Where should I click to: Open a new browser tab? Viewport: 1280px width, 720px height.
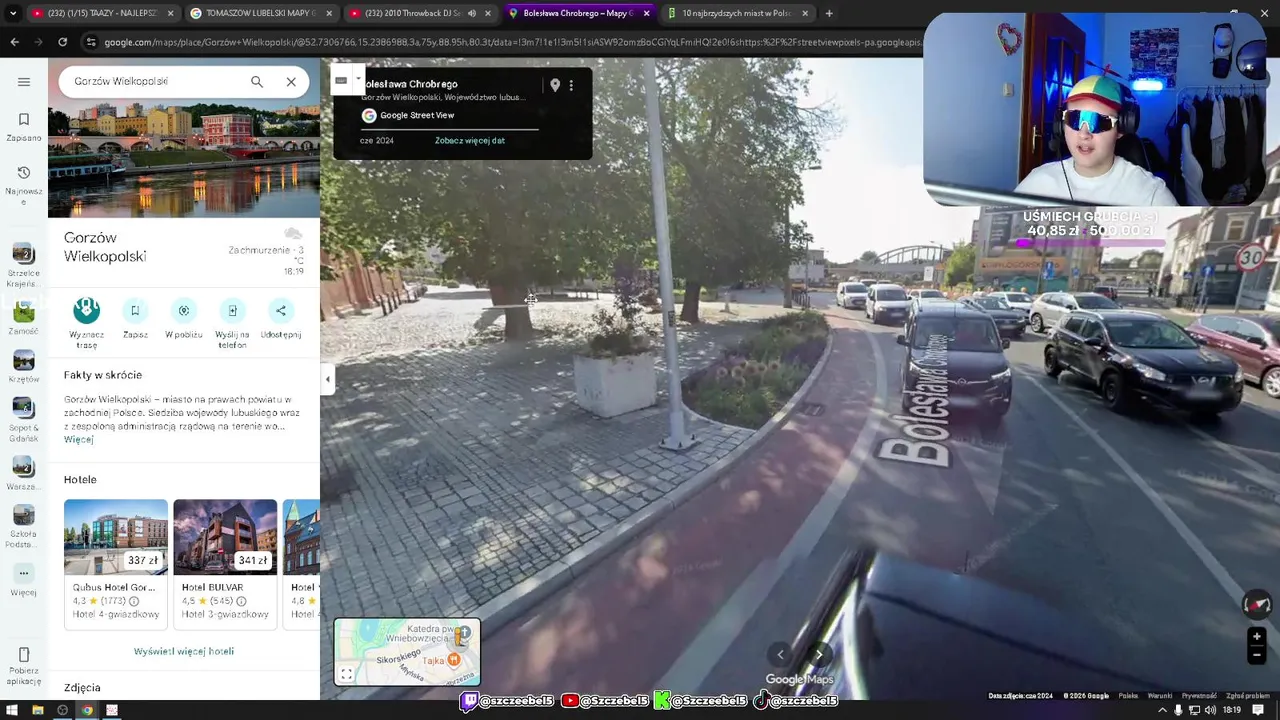tap(829, 13)
